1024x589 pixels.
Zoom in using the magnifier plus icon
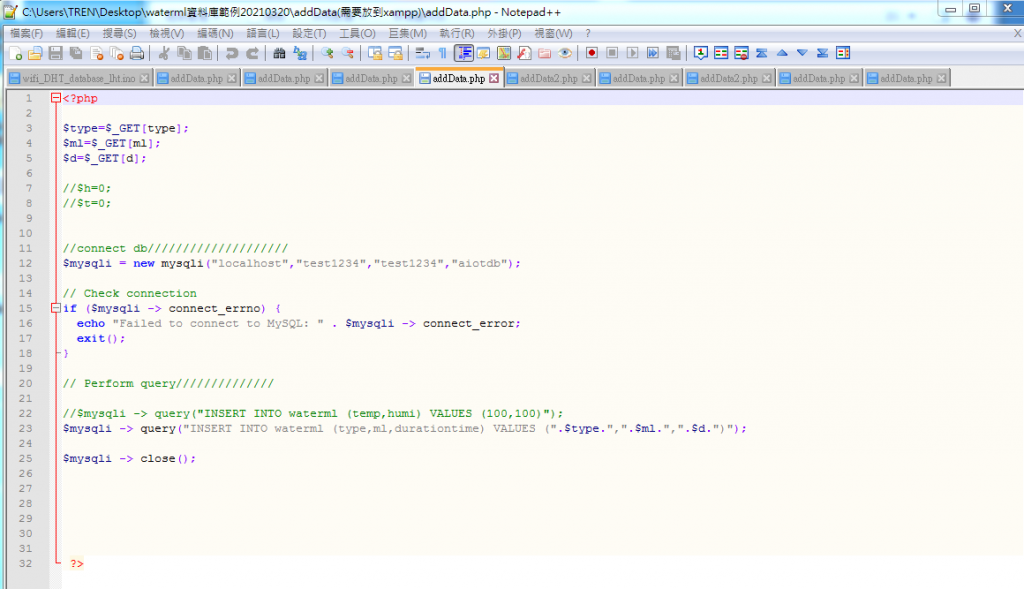(x=327, y=54)
